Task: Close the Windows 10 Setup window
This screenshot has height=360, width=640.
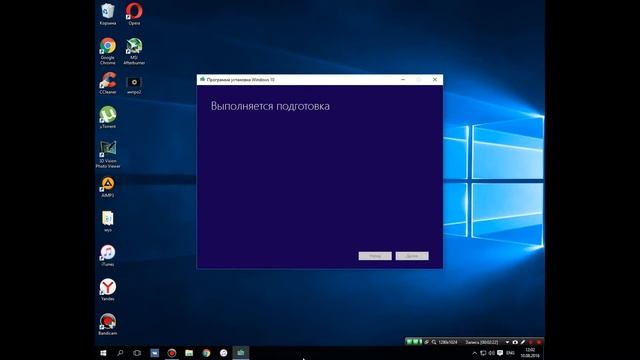Action: 435,80
